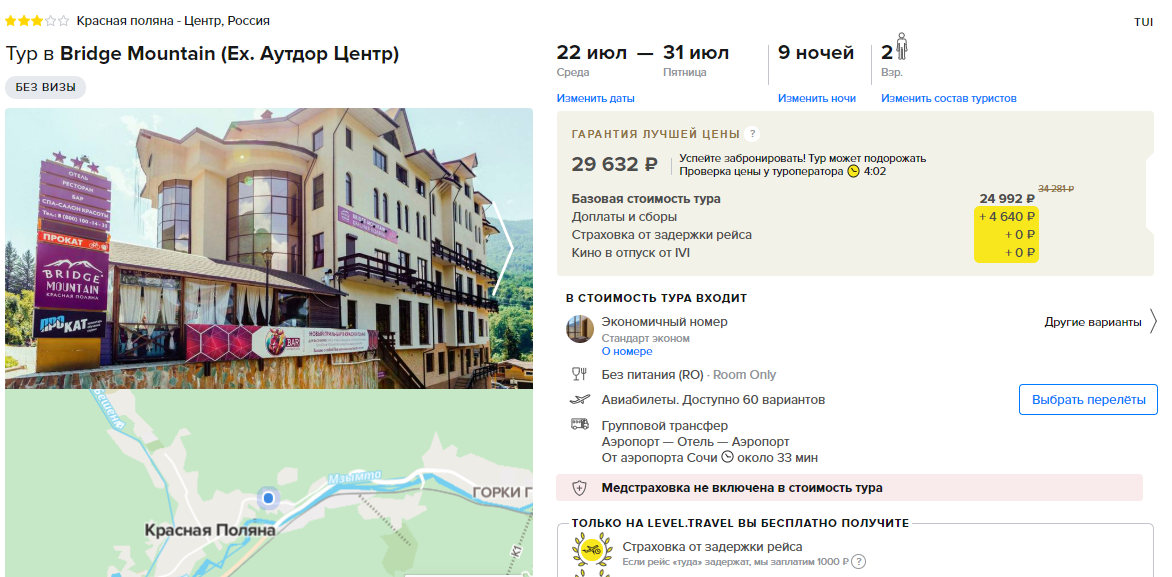Click the Без визы tag
1172x577 pixels.
click(x=46, y=87)
